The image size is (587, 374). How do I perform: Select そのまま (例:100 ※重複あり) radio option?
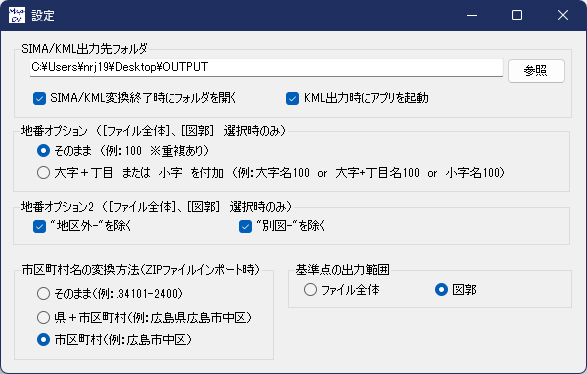43,151
